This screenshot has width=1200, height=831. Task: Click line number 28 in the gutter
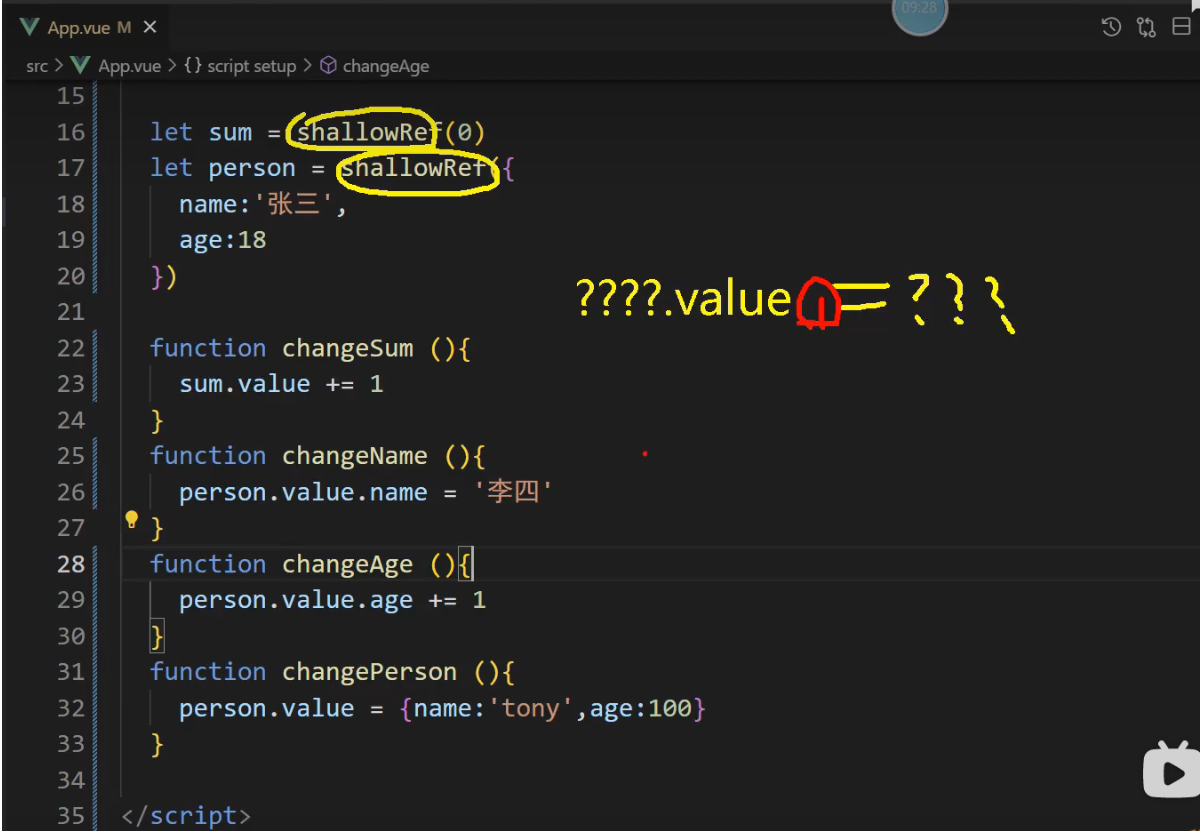pyautogui.click(x=71, y=564)
